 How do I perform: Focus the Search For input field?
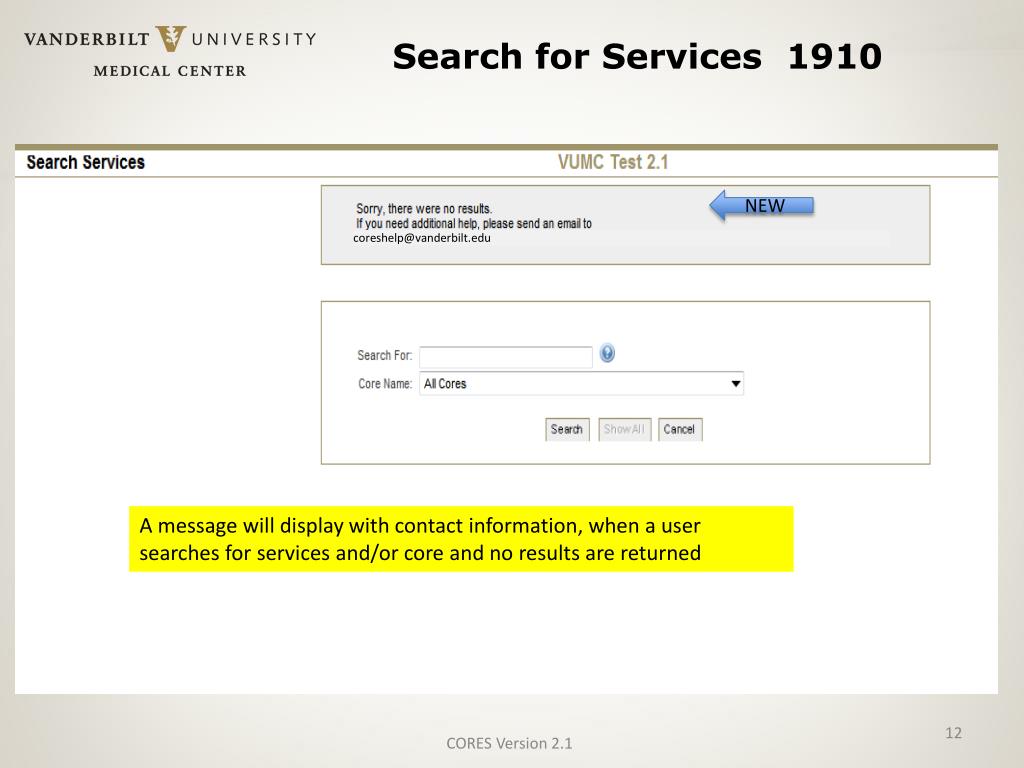coord(505,357)
